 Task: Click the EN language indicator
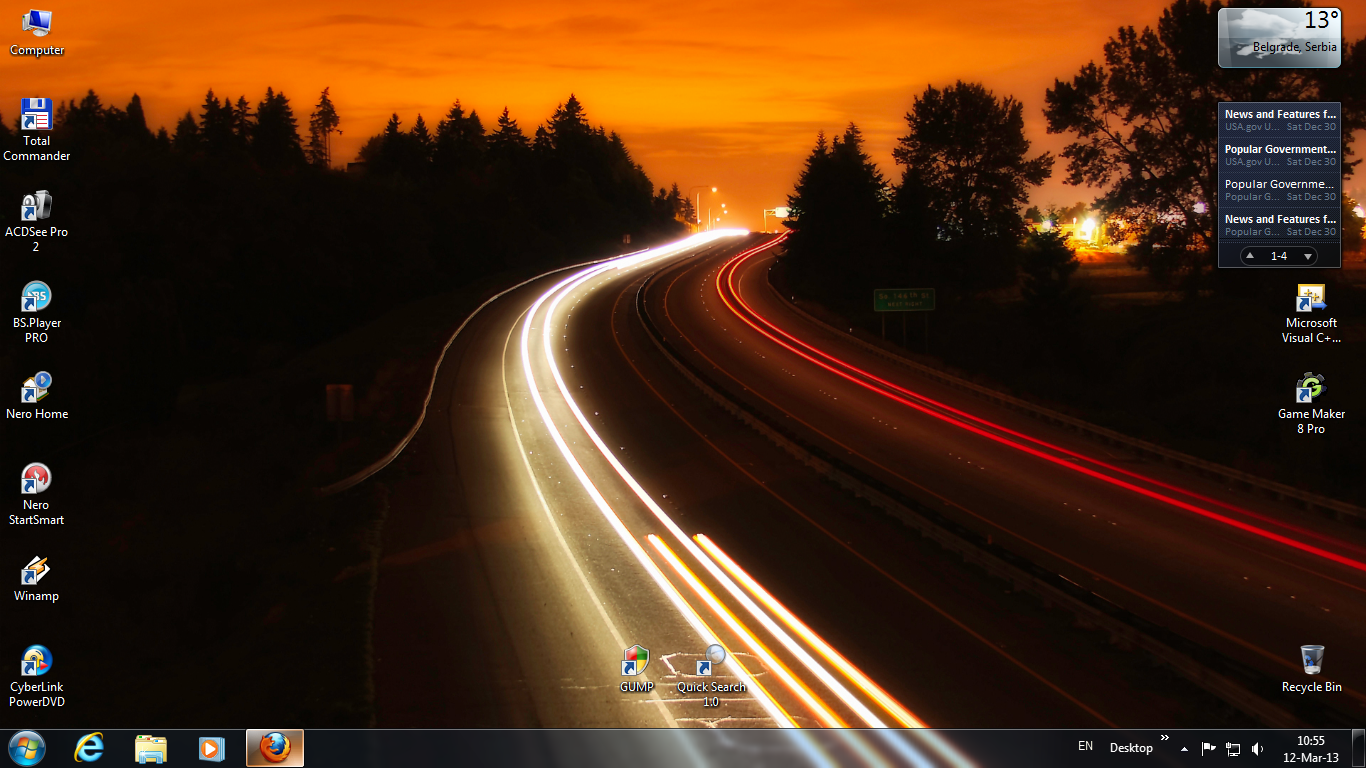(1085, 746)
